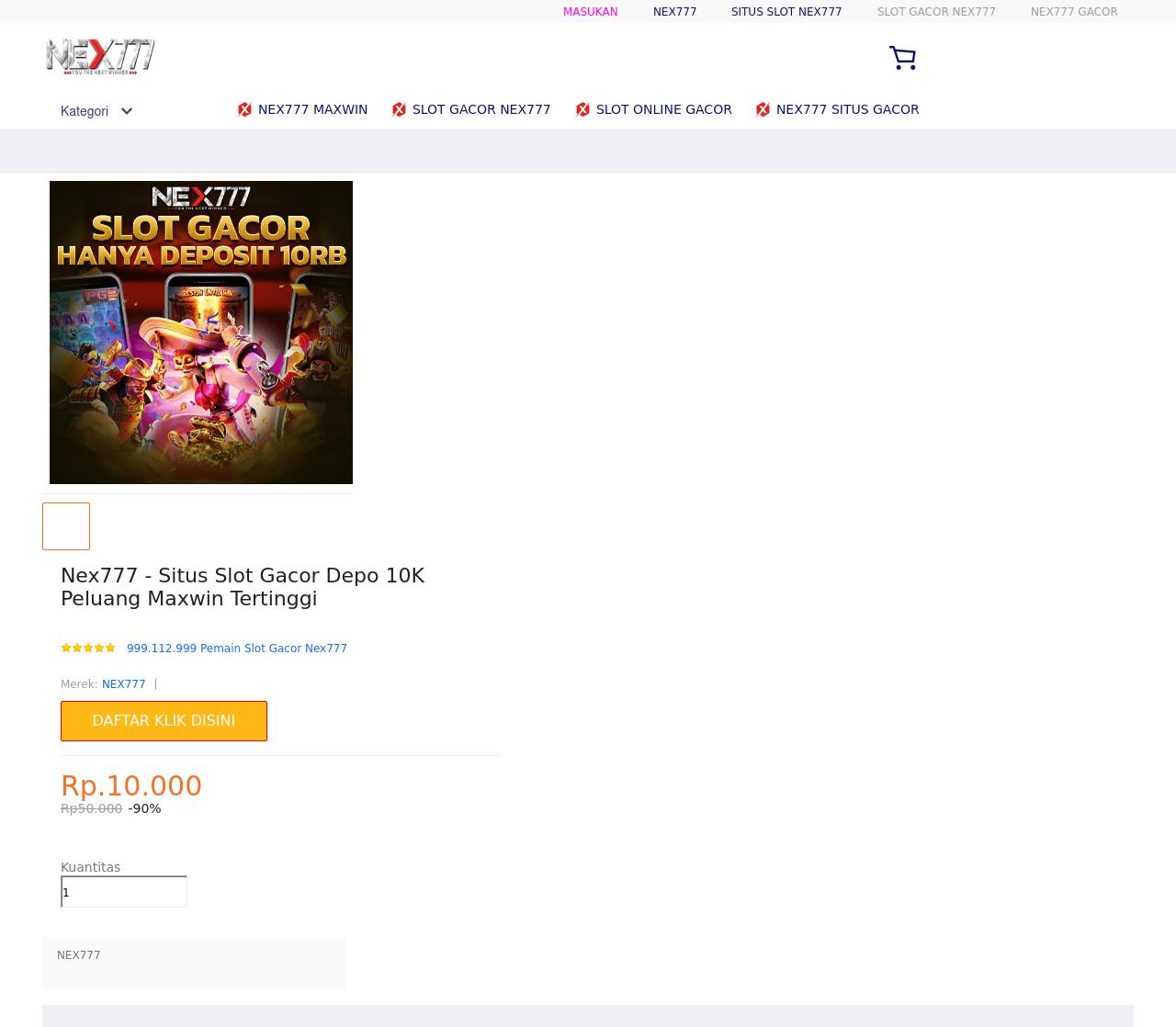Click the crossed-out Rp50.000 price
This screenshot has width=1176, height=1027.
click(x=91, y=808)
